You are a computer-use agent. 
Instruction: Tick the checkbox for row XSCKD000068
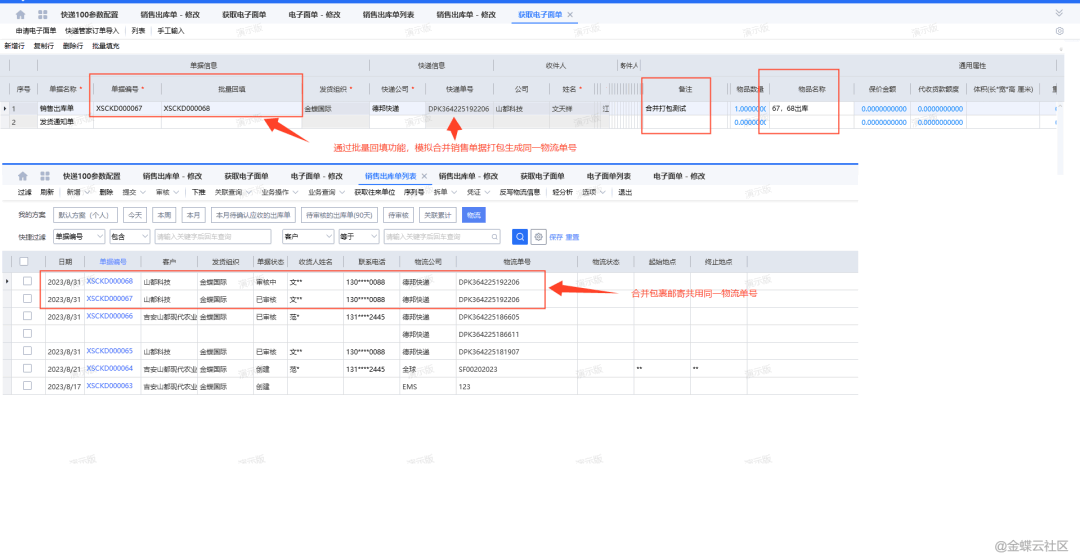click(28, 282)
